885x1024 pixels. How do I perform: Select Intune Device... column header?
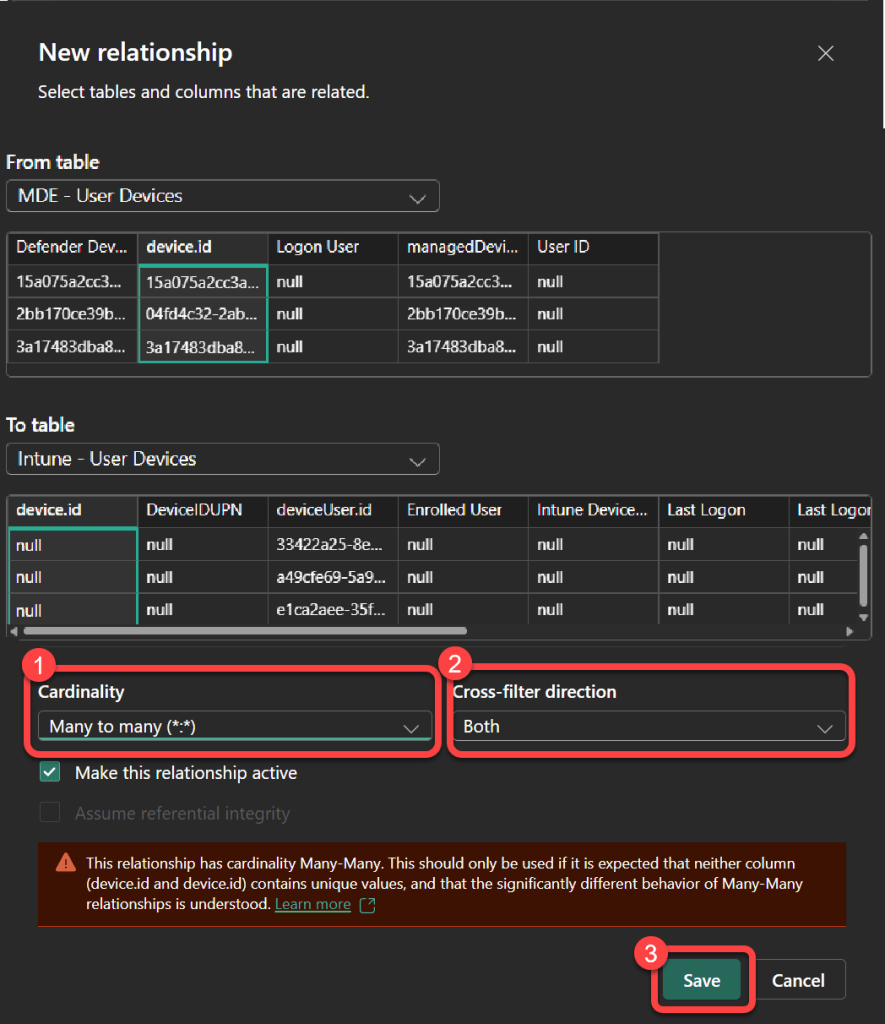593,511
